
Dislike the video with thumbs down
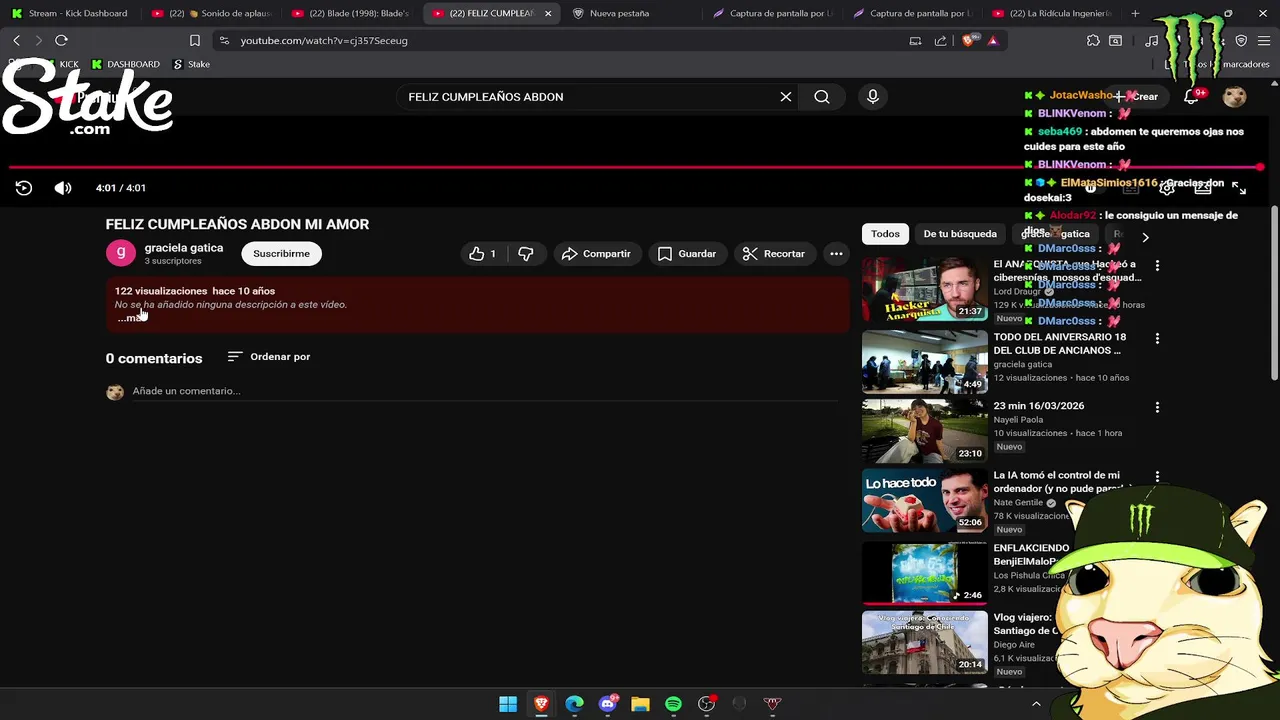point(526,254)
